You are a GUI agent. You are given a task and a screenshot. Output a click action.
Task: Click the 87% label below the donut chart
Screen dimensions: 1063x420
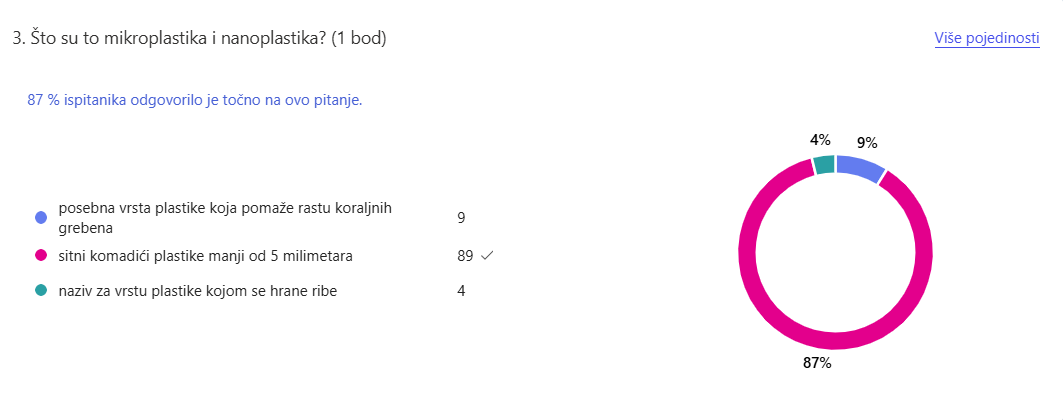pos(817,362)
